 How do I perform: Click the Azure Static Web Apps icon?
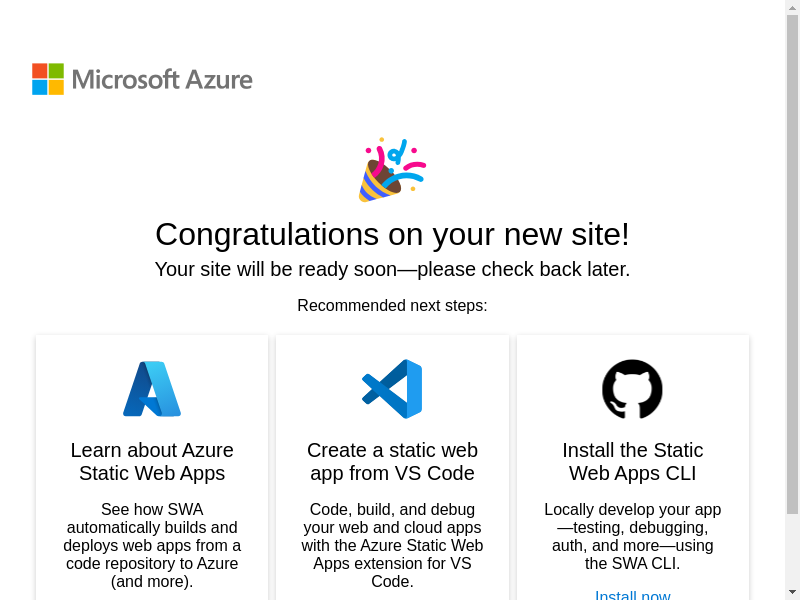(x=152, y=389)
